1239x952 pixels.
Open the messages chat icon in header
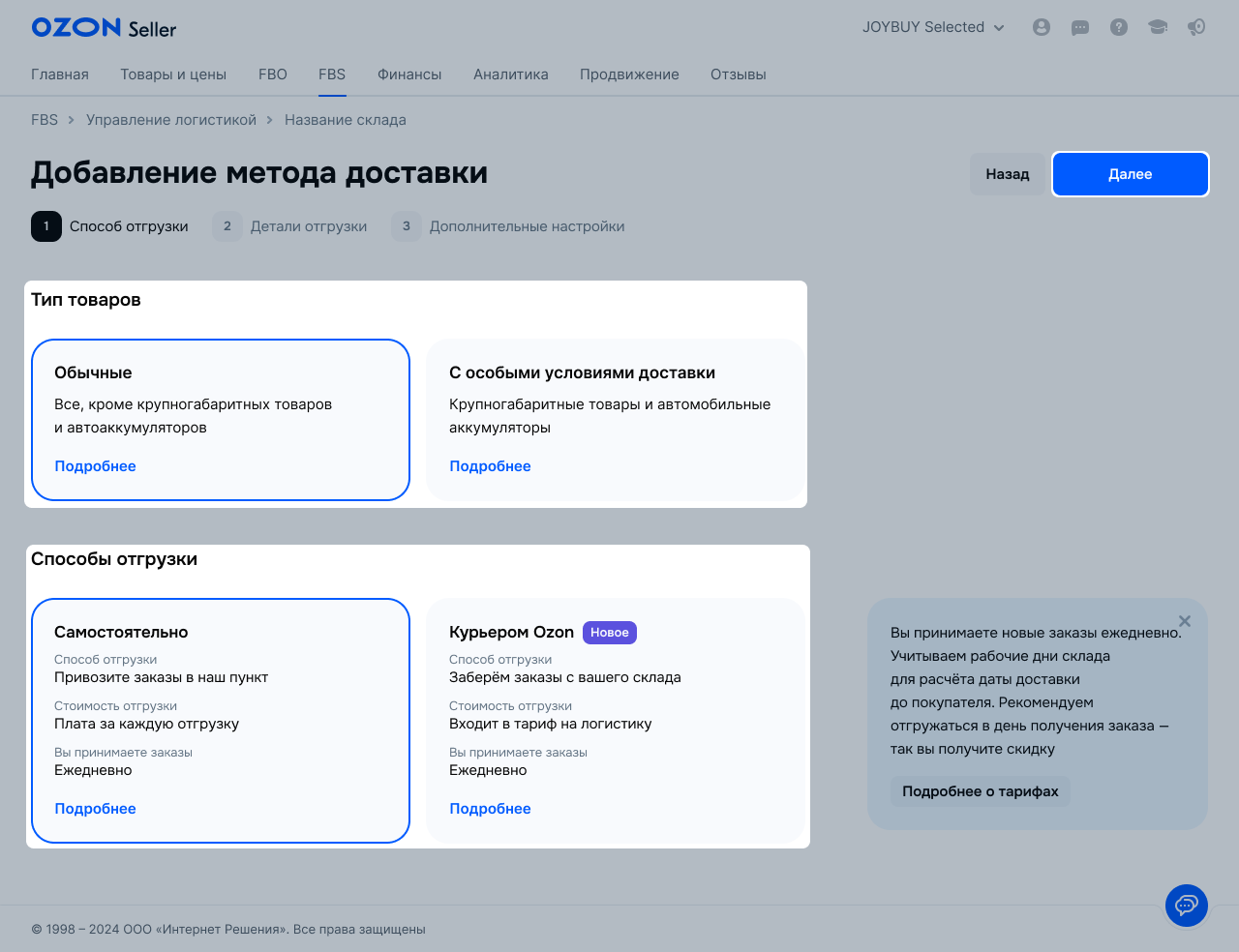pos(1080,27)
